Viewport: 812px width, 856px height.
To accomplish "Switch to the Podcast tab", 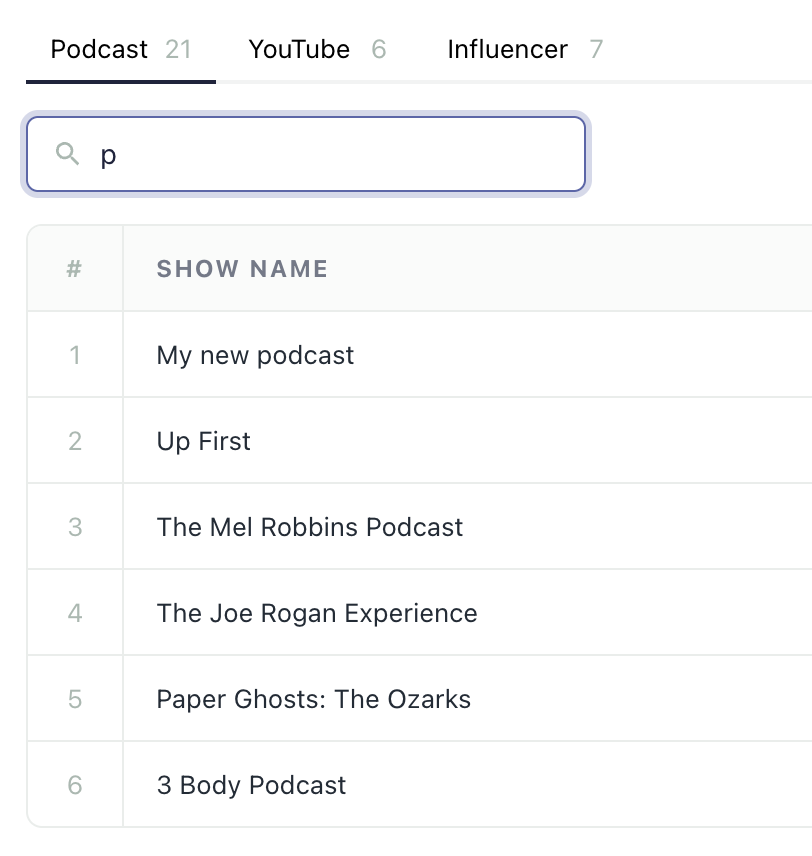I will point(121,50).
